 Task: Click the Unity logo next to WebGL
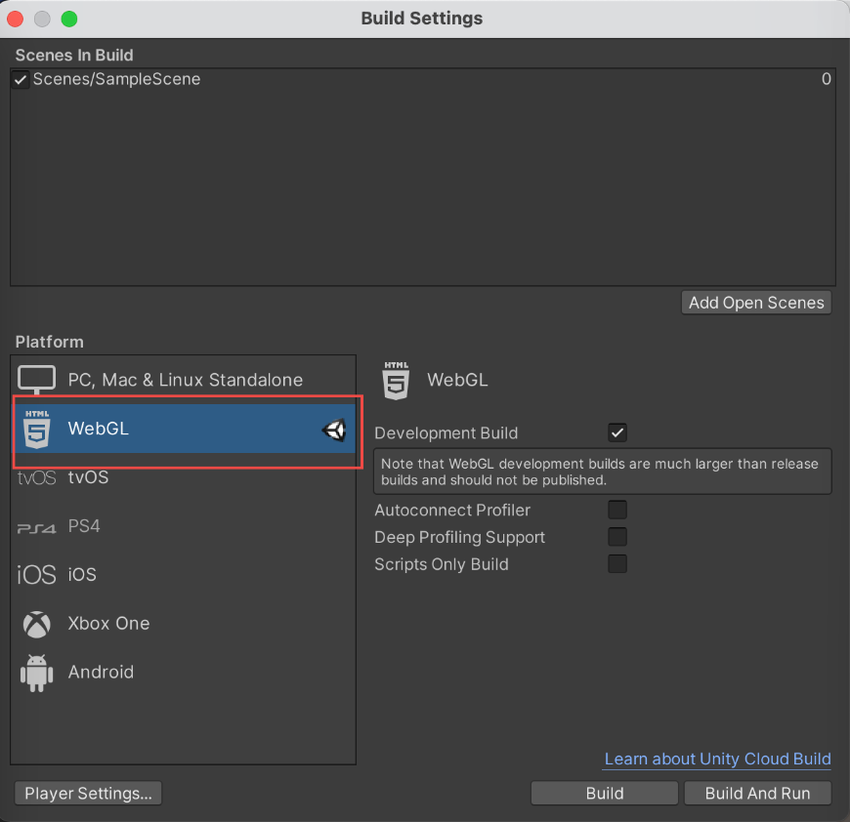click(334, 429)
